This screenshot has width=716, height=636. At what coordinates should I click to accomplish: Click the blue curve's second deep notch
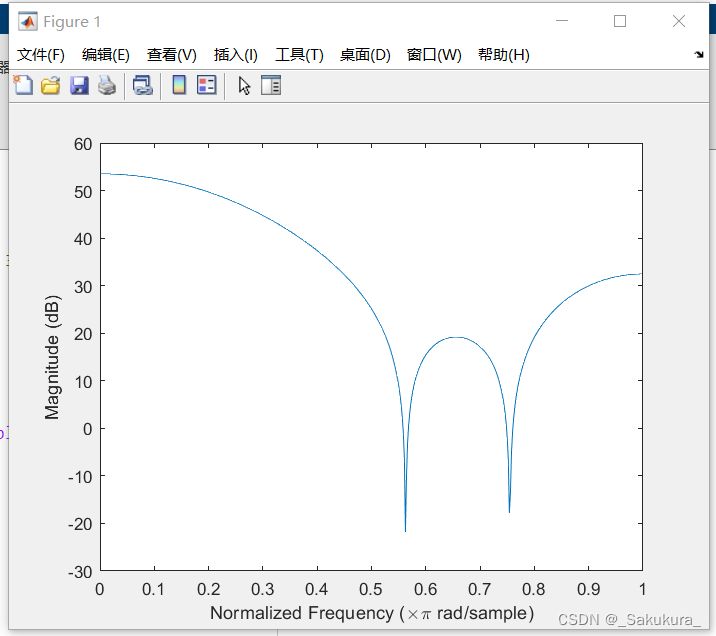509,510
